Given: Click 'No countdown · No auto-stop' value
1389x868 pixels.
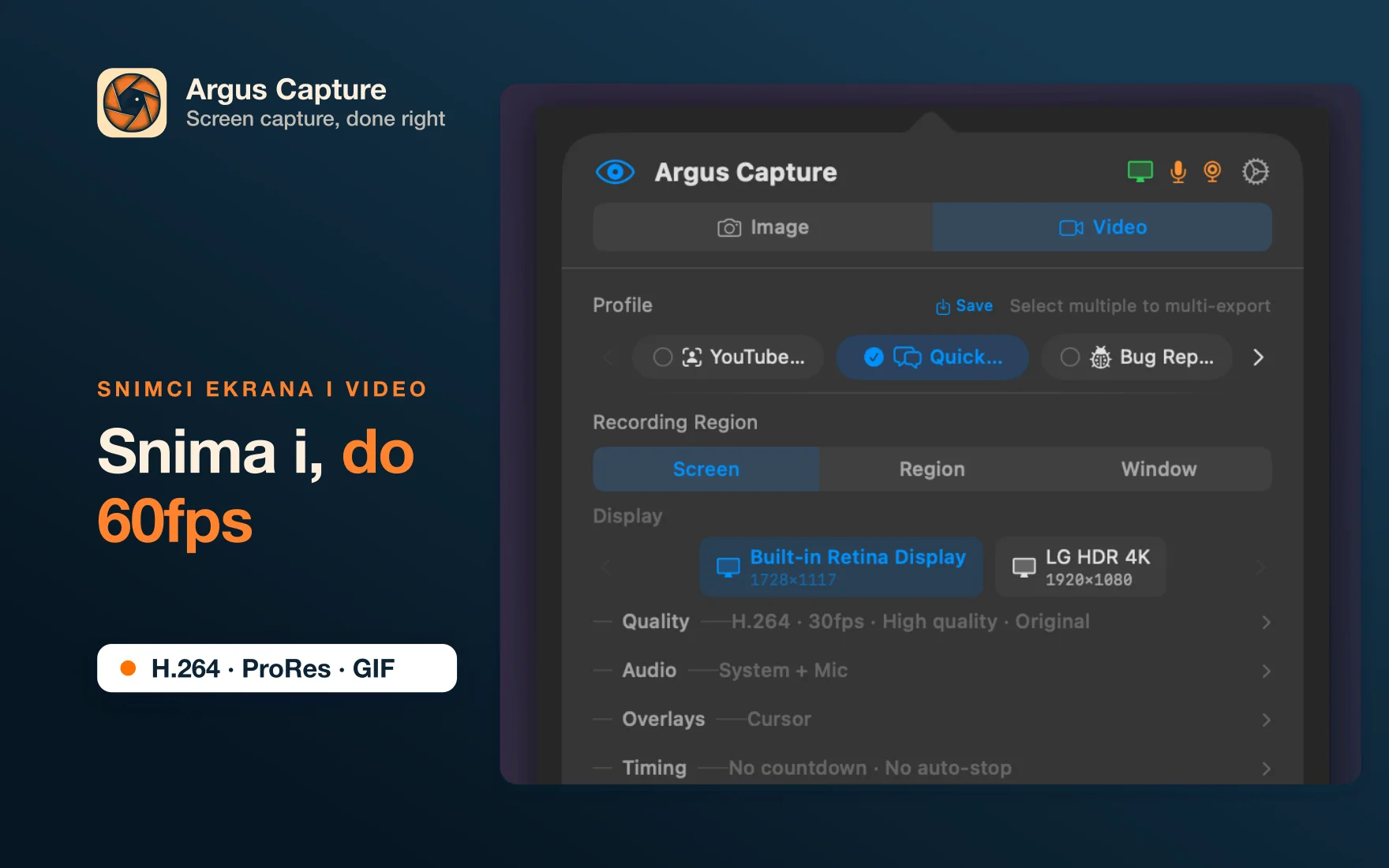Looking at the screenshot, I should coord(870,769).
